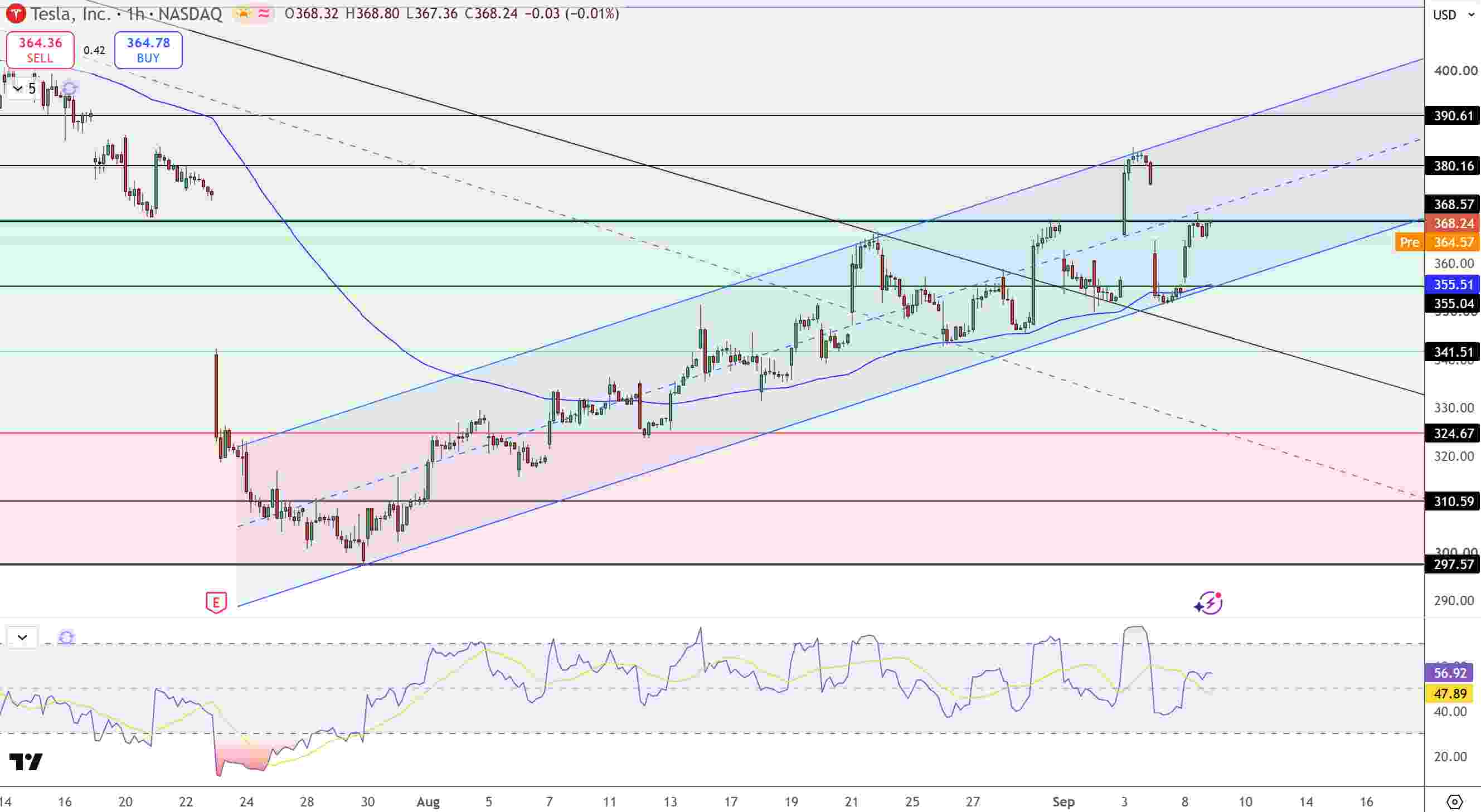Click the sun pre-market session icon
The image size is (1481, 812).
point(244,13)
